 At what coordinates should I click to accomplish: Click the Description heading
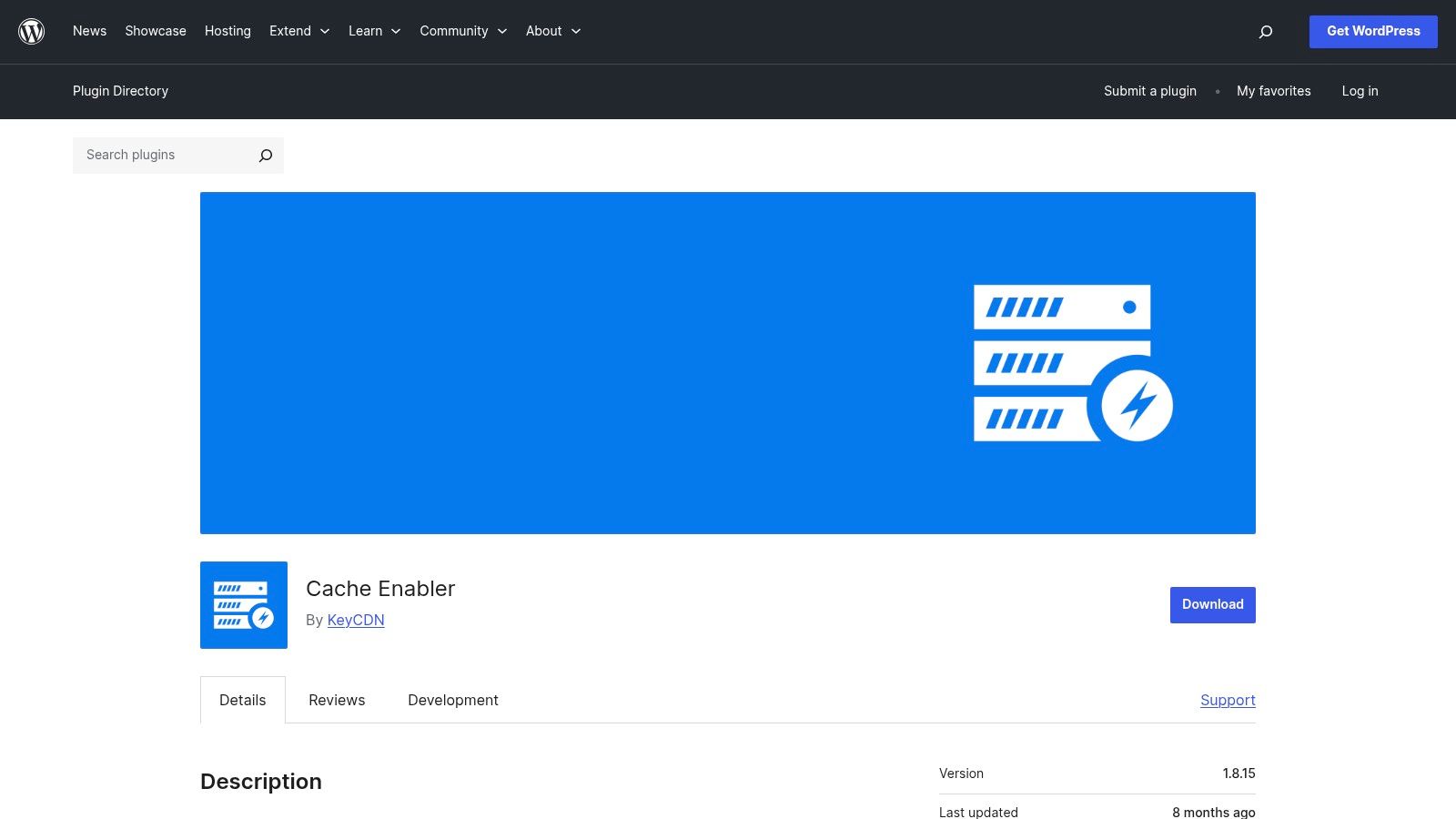point(261,782)
